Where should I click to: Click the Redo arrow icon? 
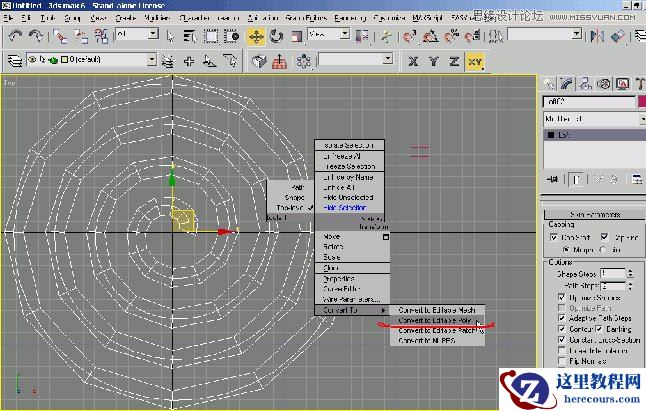pos(36,35)
